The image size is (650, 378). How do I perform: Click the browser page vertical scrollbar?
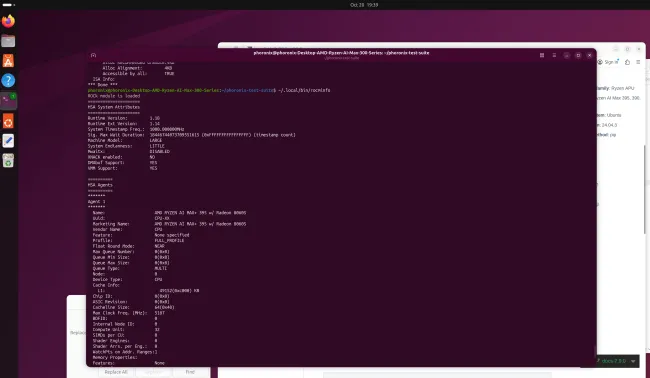645,189
